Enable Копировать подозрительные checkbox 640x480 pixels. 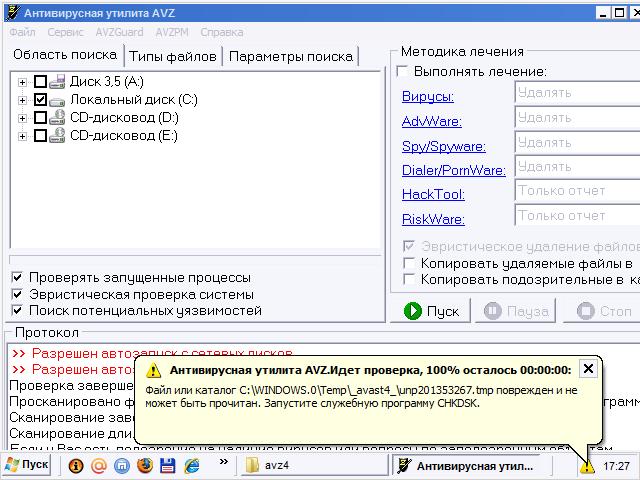tap(409, 280)
